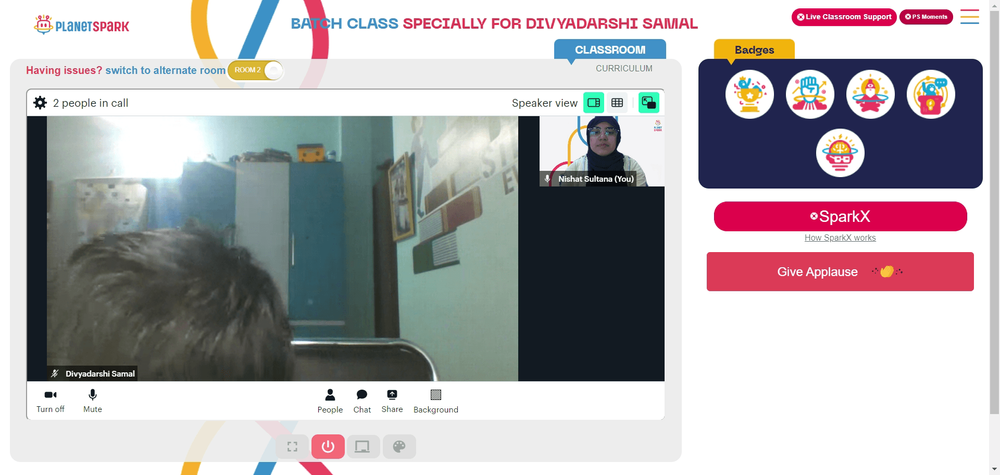Click the batch class title heading

494,24
